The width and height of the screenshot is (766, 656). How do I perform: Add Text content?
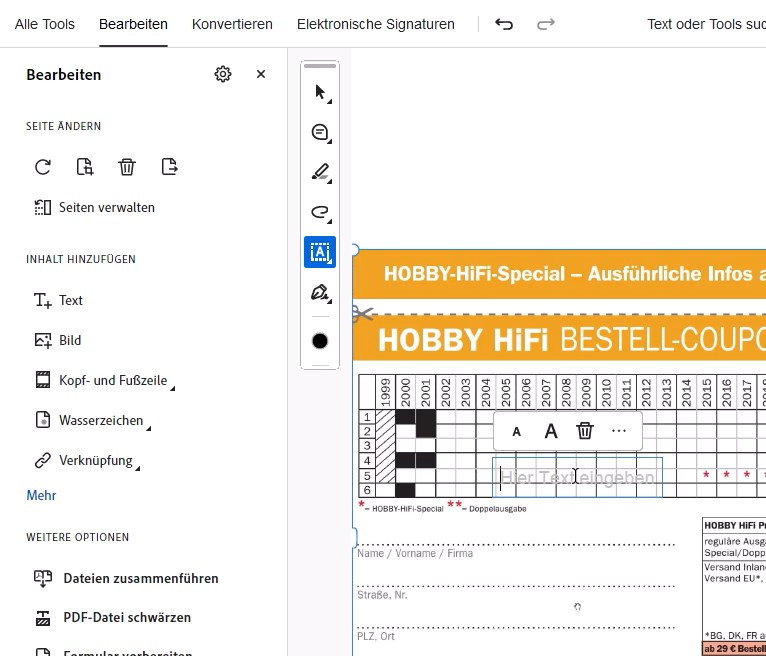coord(58,300)
